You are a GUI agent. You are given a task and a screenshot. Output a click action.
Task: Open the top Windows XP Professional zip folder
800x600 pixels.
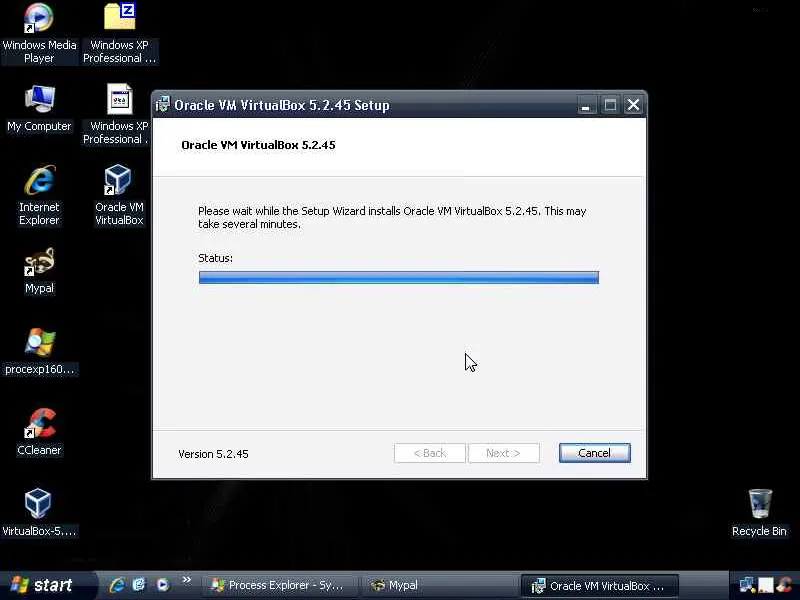(x=119, y=33)
